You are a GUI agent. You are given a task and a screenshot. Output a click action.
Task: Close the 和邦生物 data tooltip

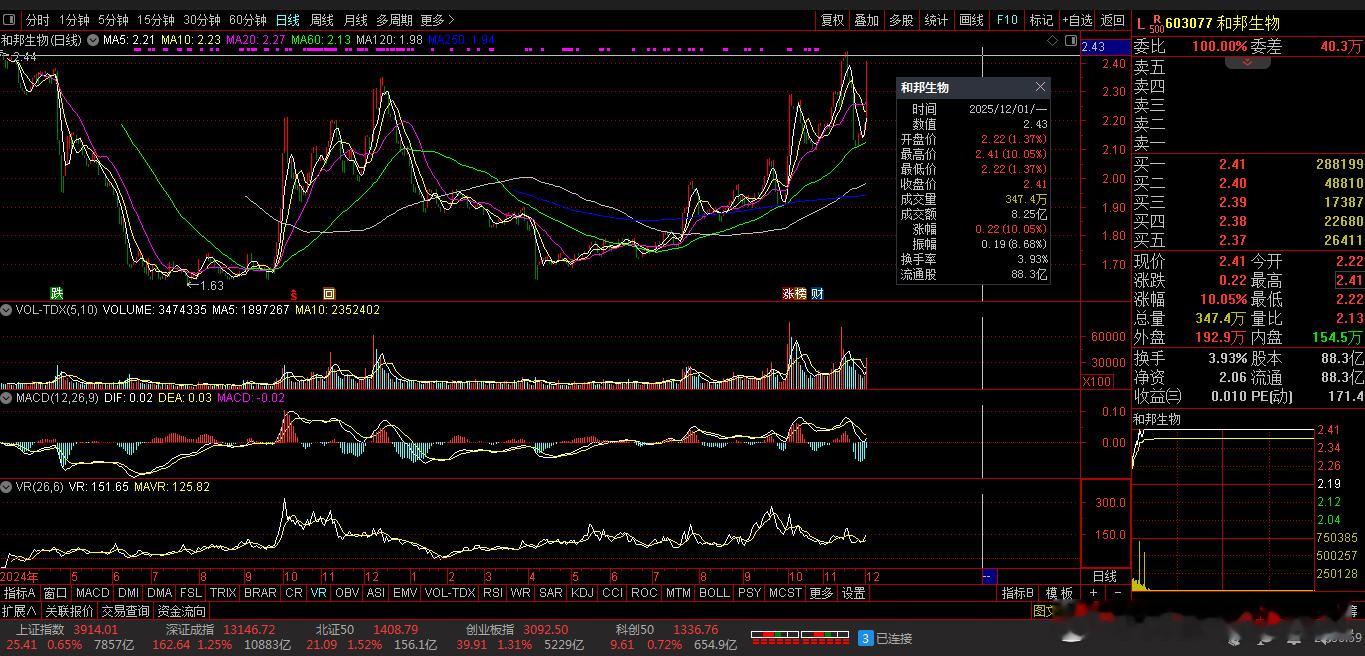click(1040, 87)
